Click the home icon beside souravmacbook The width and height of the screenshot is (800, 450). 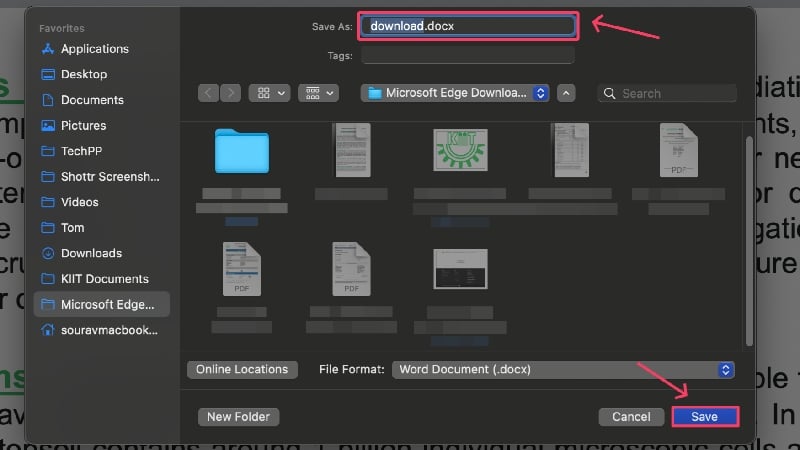[48, 330]
